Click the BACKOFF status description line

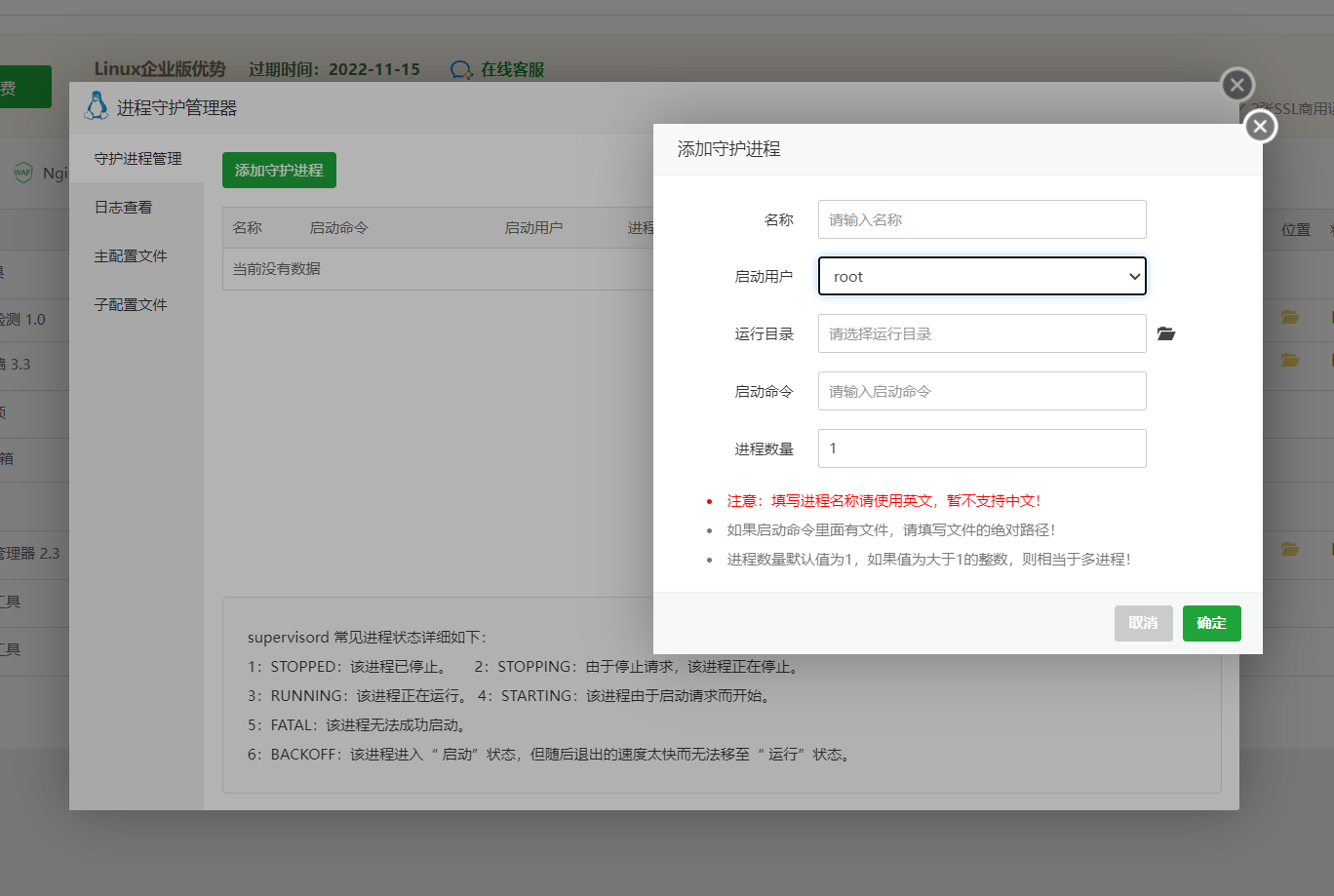click(550, 754)
